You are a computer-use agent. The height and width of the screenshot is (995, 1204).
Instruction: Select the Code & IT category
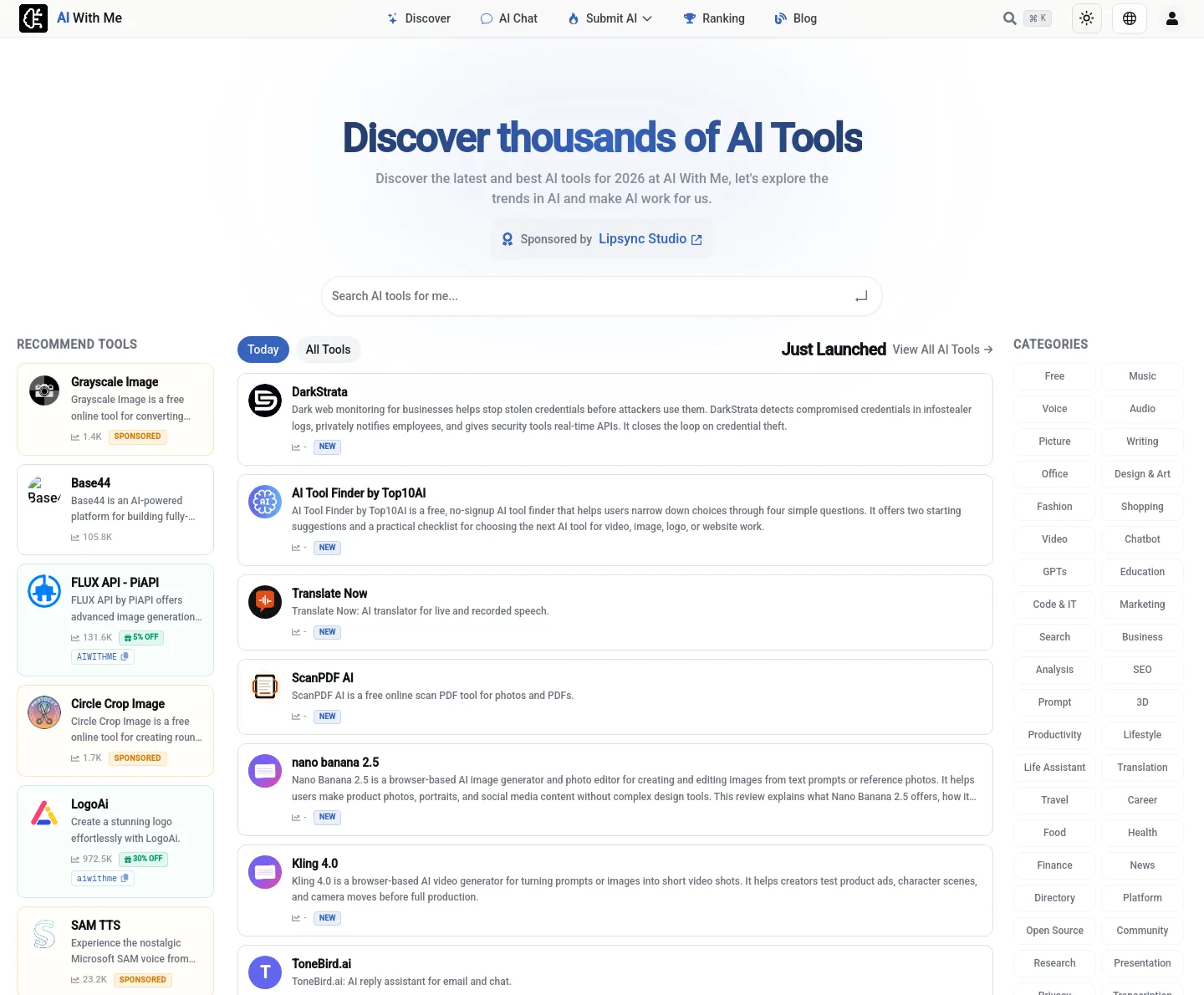pos(1054,605)
